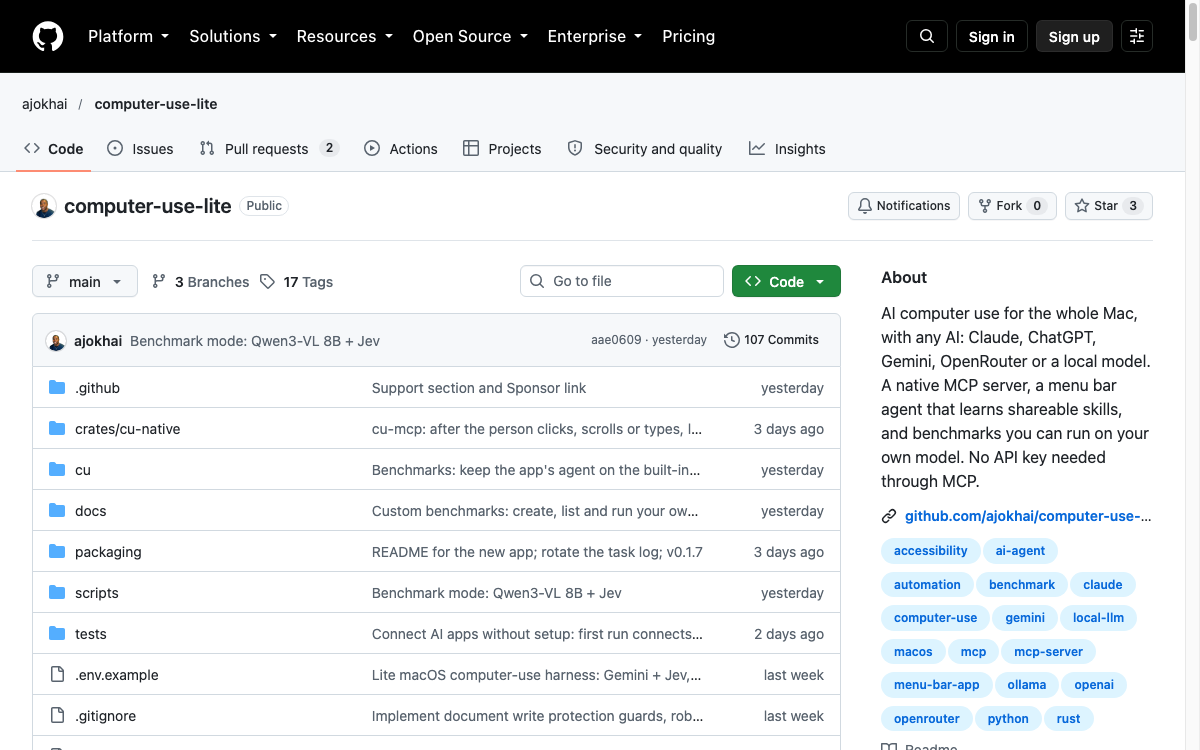
Task: Click the tests folder icon
Action: 57,634
